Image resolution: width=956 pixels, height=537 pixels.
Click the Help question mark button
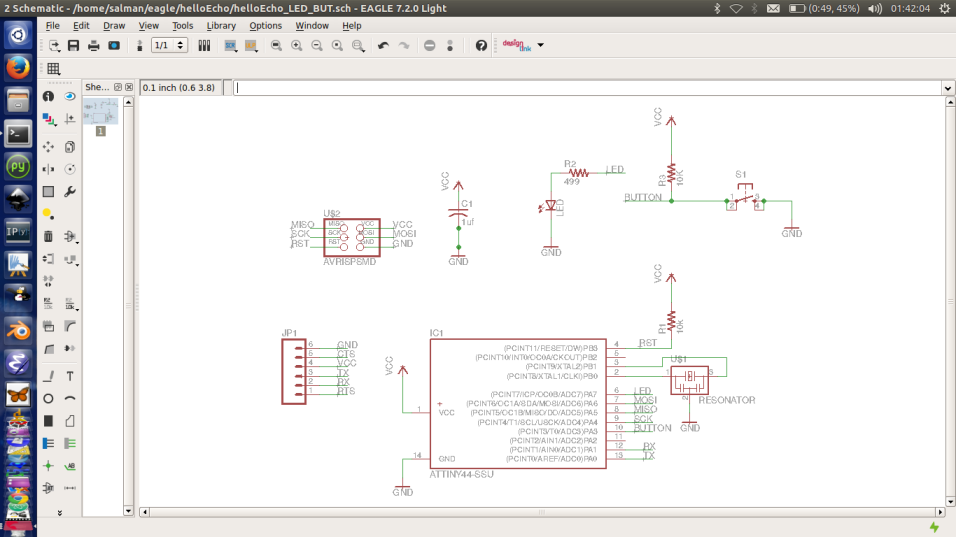coord(481,46)
